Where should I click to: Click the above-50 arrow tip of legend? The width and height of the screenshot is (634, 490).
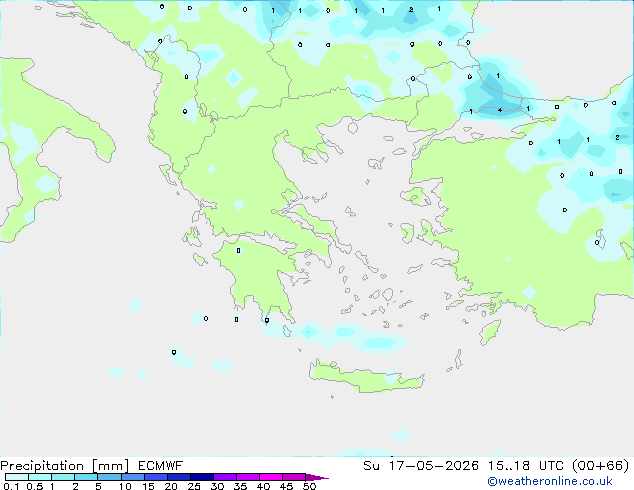(317, 477)
